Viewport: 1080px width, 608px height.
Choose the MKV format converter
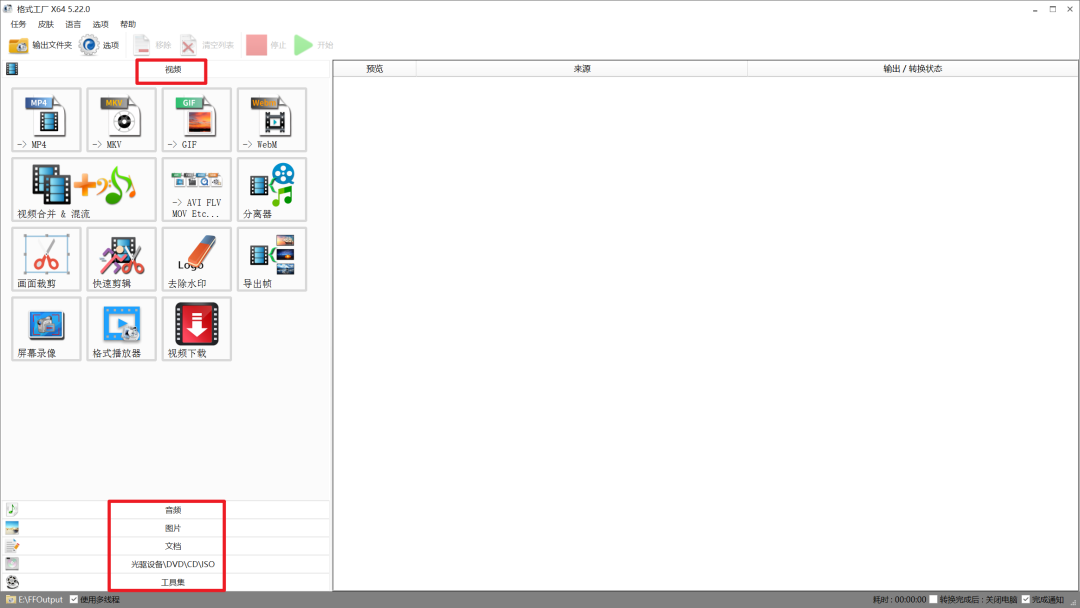click(121, 120)
